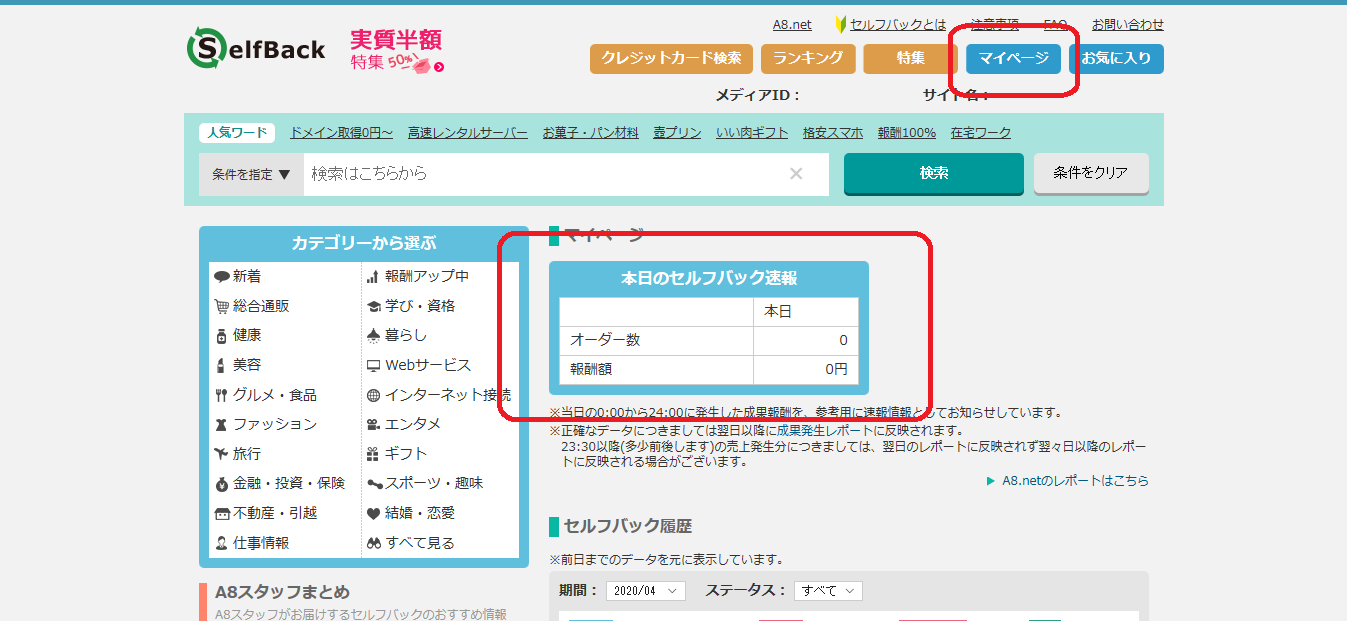Select the インターネット接続 category
This screenshot has width=1347, height=621.
pos(439,395)
